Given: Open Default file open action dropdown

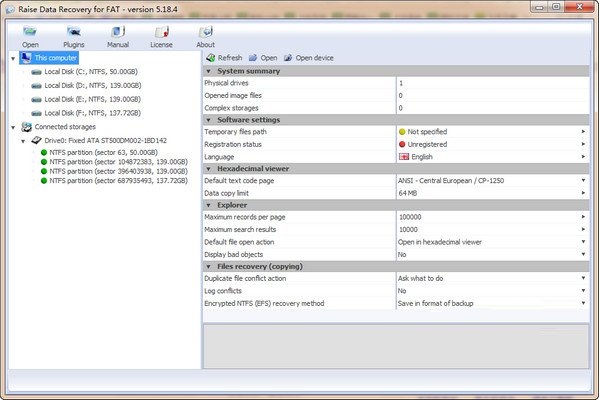Looking at the screenshot, I should pyautogui.click(x=583, y=241).
